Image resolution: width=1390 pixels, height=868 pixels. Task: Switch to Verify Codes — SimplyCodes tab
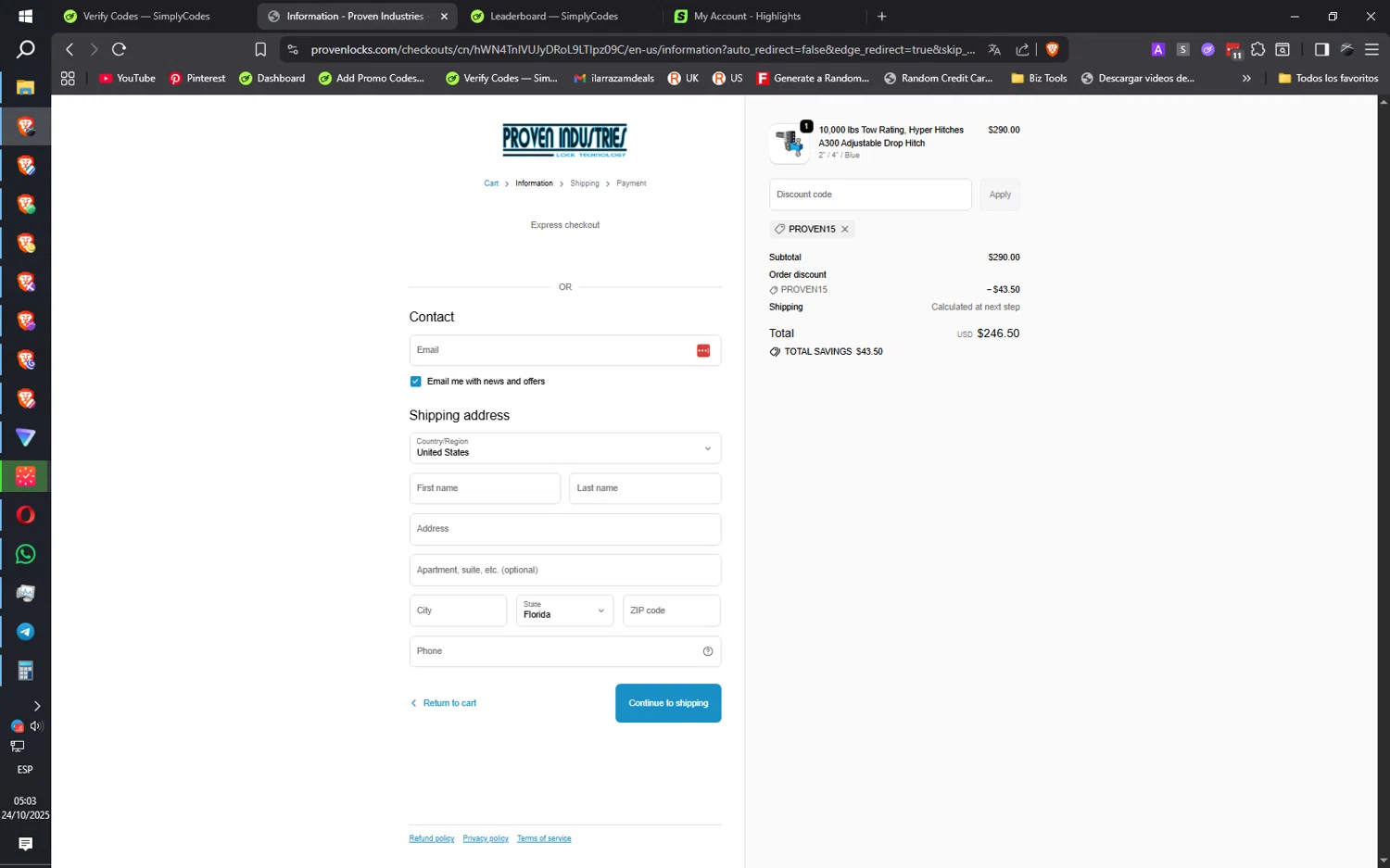146,17
